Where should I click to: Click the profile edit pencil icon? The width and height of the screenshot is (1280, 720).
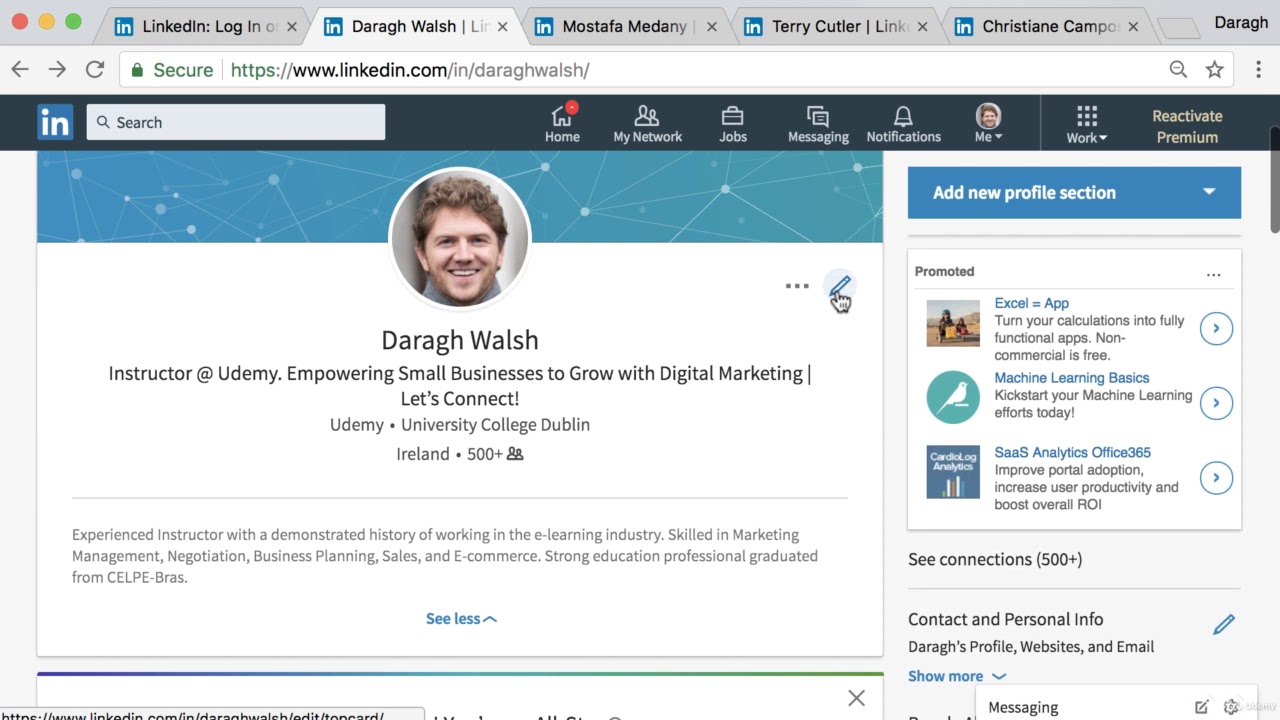coord(840,286)
